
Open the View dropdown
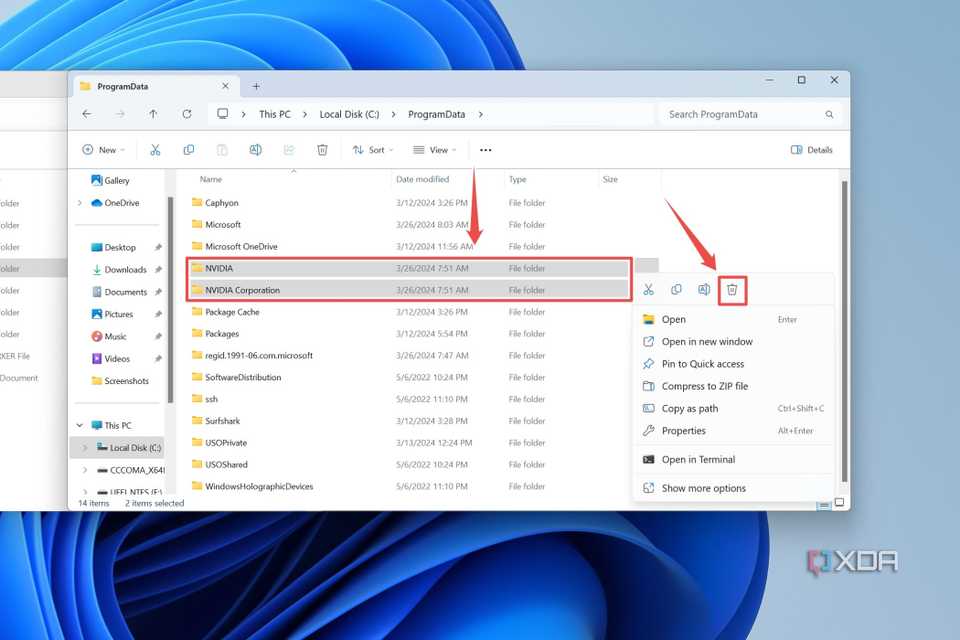tap(435, 150)
